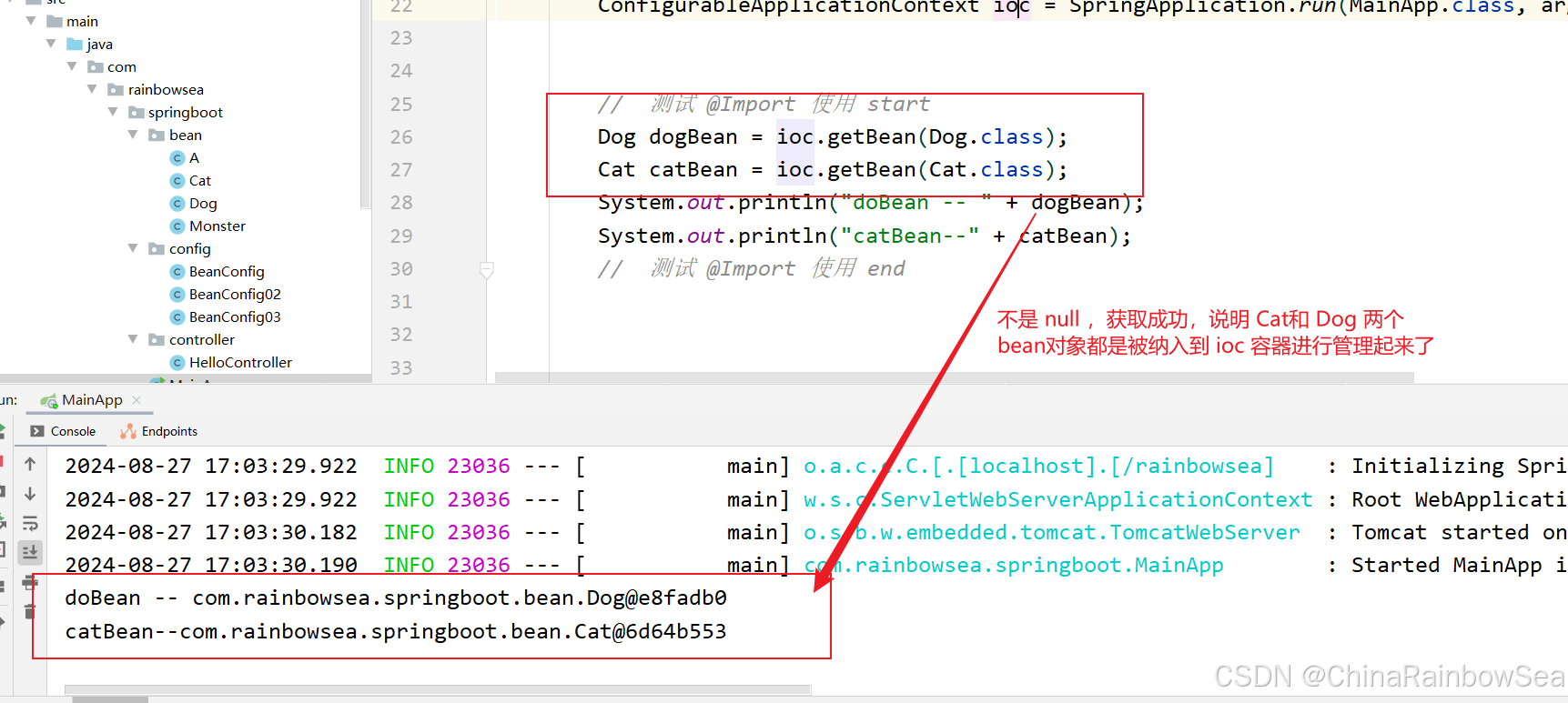Click the MainApp Spring Boot run icon
Image resolution: width=1568 pixels, height=703 pixels.
(49, 400)
